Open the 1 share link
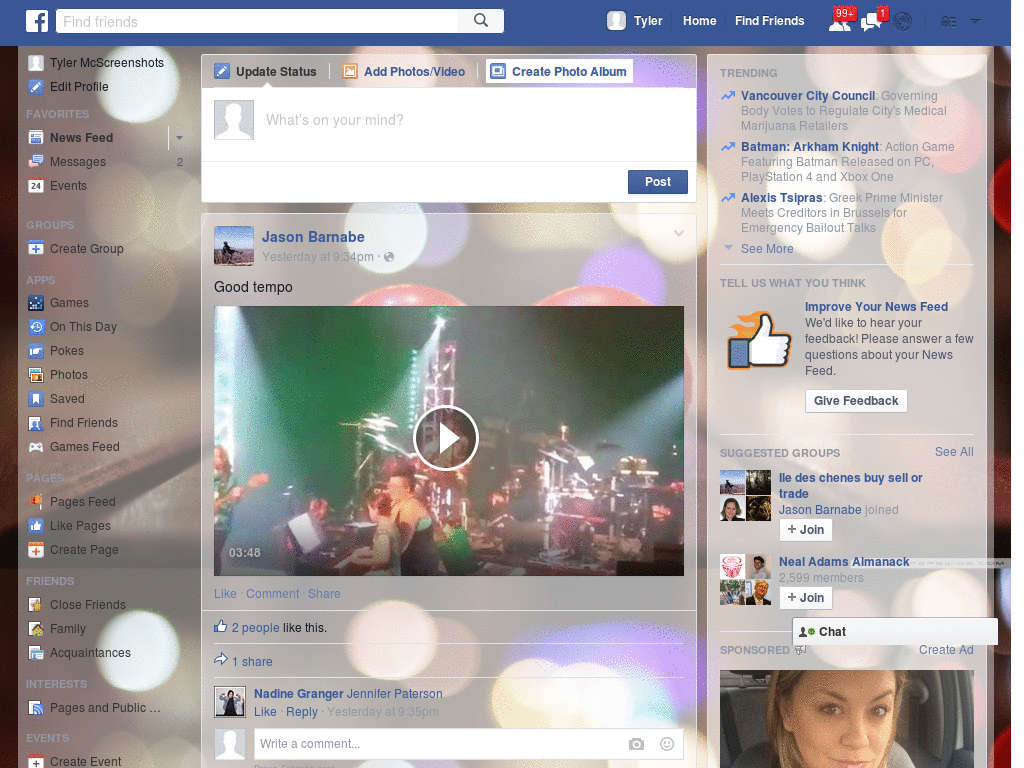This screenshot has width=1024, height=768. 252,662
